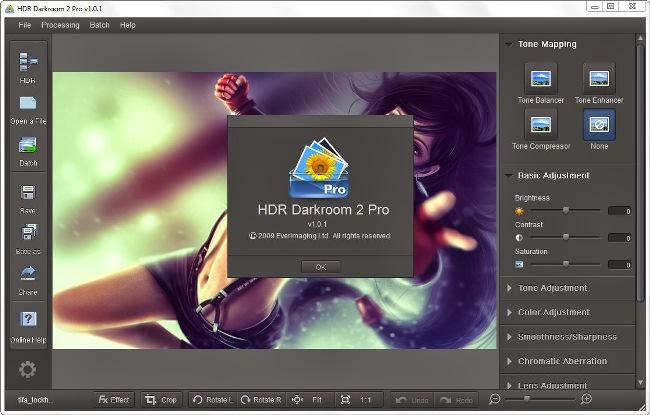Collapse the Basic Adjustment section
Viewport: 650px width, 415px height.
pos(508,176)
